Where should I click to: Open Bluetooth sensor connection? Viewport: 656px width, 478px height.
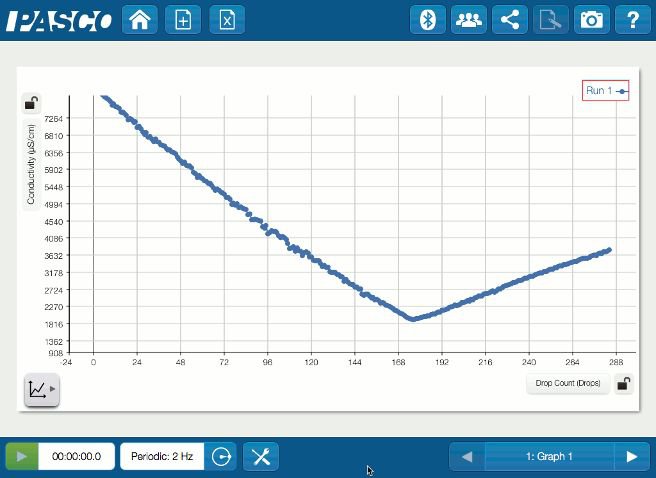[428, 20]
